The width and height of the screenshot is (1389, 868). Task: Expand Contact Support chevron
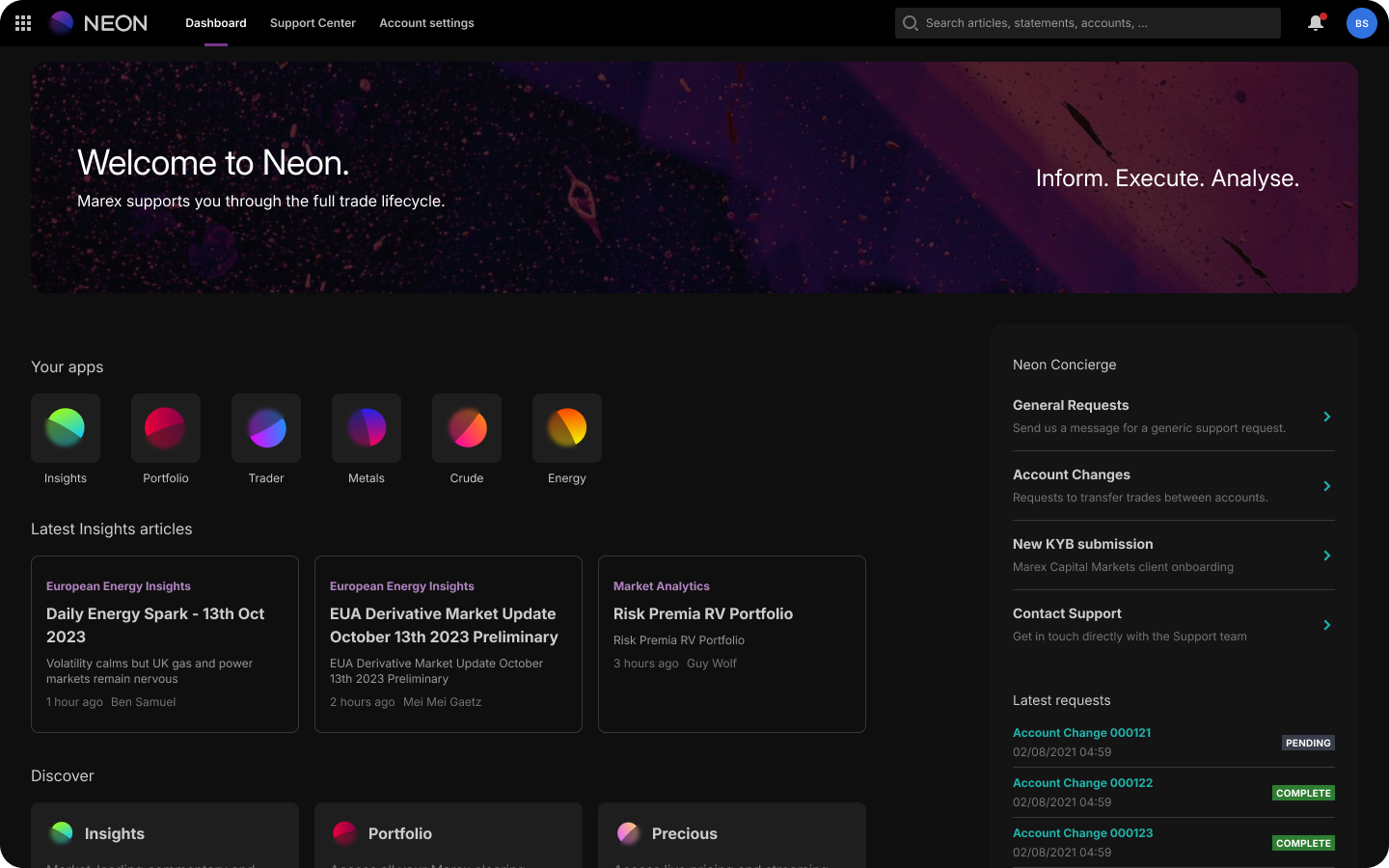click(1327, 625)
